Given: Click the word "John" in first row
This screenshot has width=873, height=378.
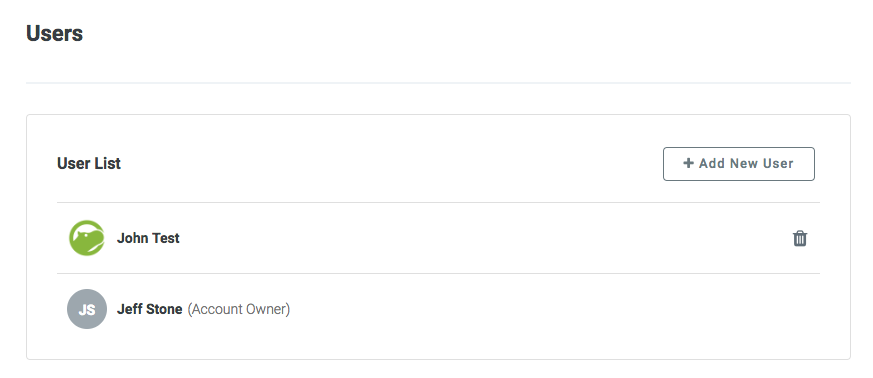Looking at the screenshot, I should [x=133, y=238].
